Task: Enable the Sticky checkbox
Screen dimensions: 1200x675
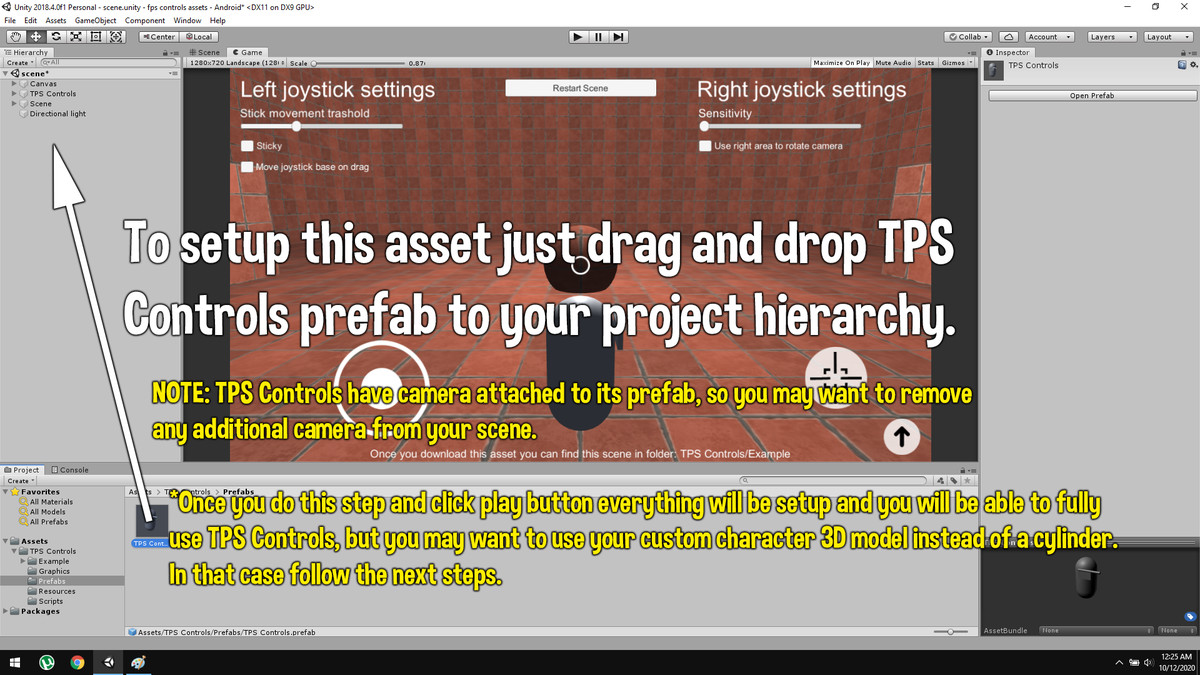Action: (x=247, y=146)
